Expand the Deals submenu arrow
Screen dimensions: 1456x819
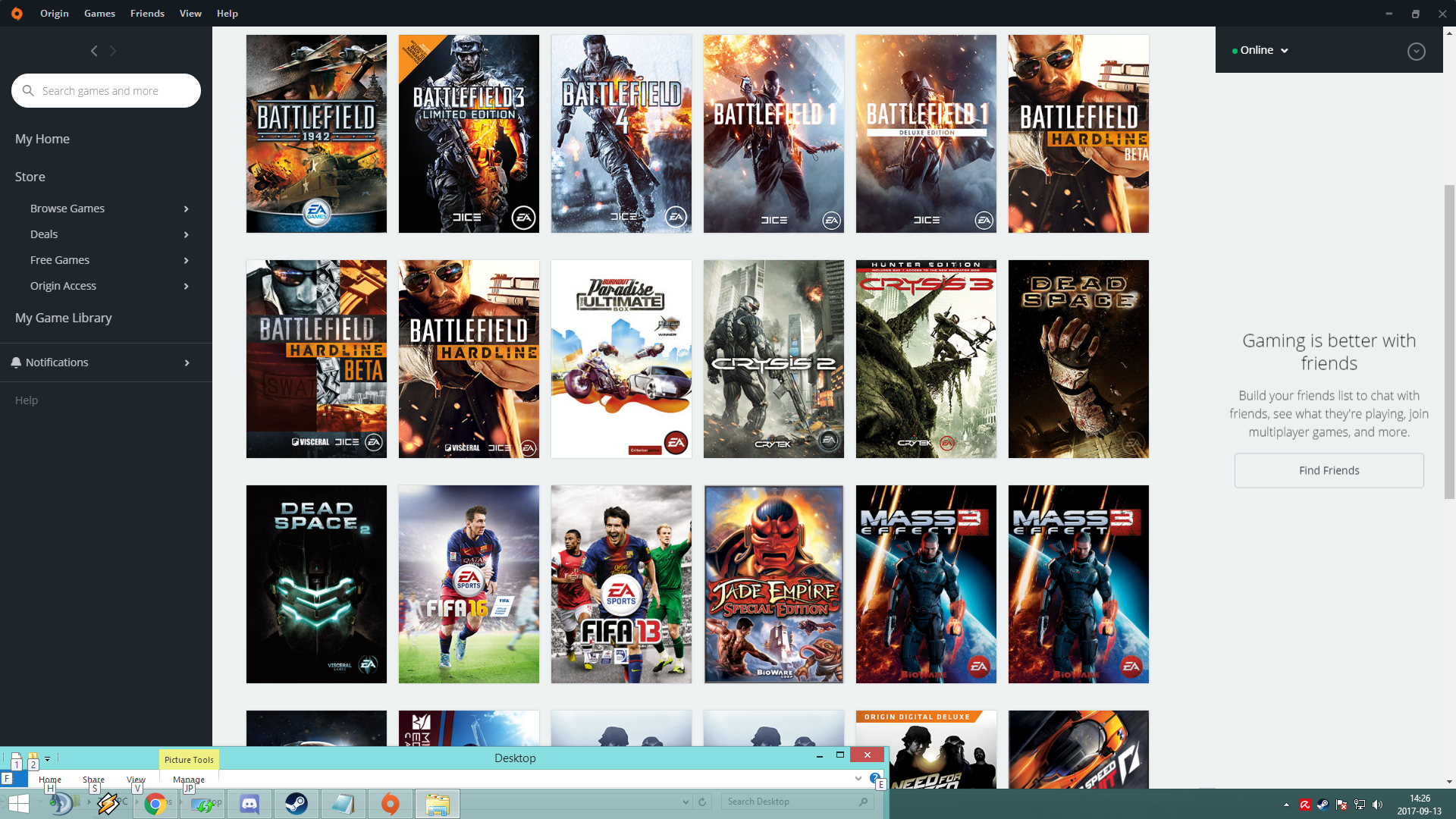pyautogui.click(x=186, y=234)
